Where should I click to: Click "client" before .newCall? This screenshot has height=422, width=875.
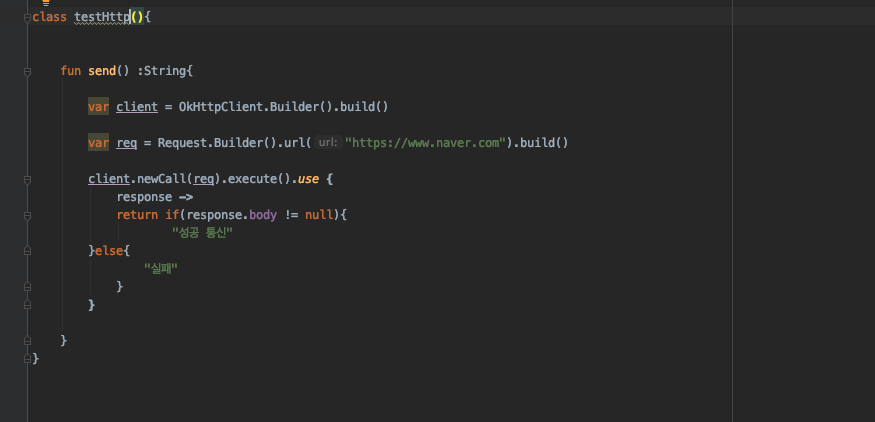click(109, 179)
